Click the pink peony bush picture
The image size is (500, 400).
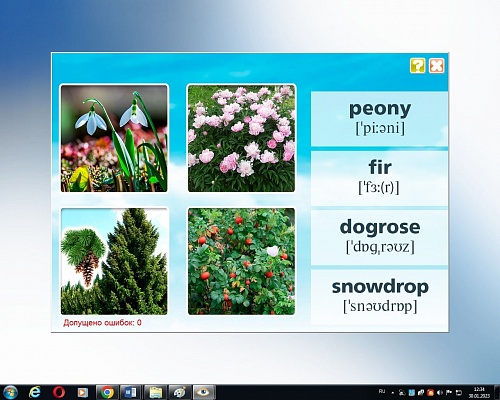[241, 138]
